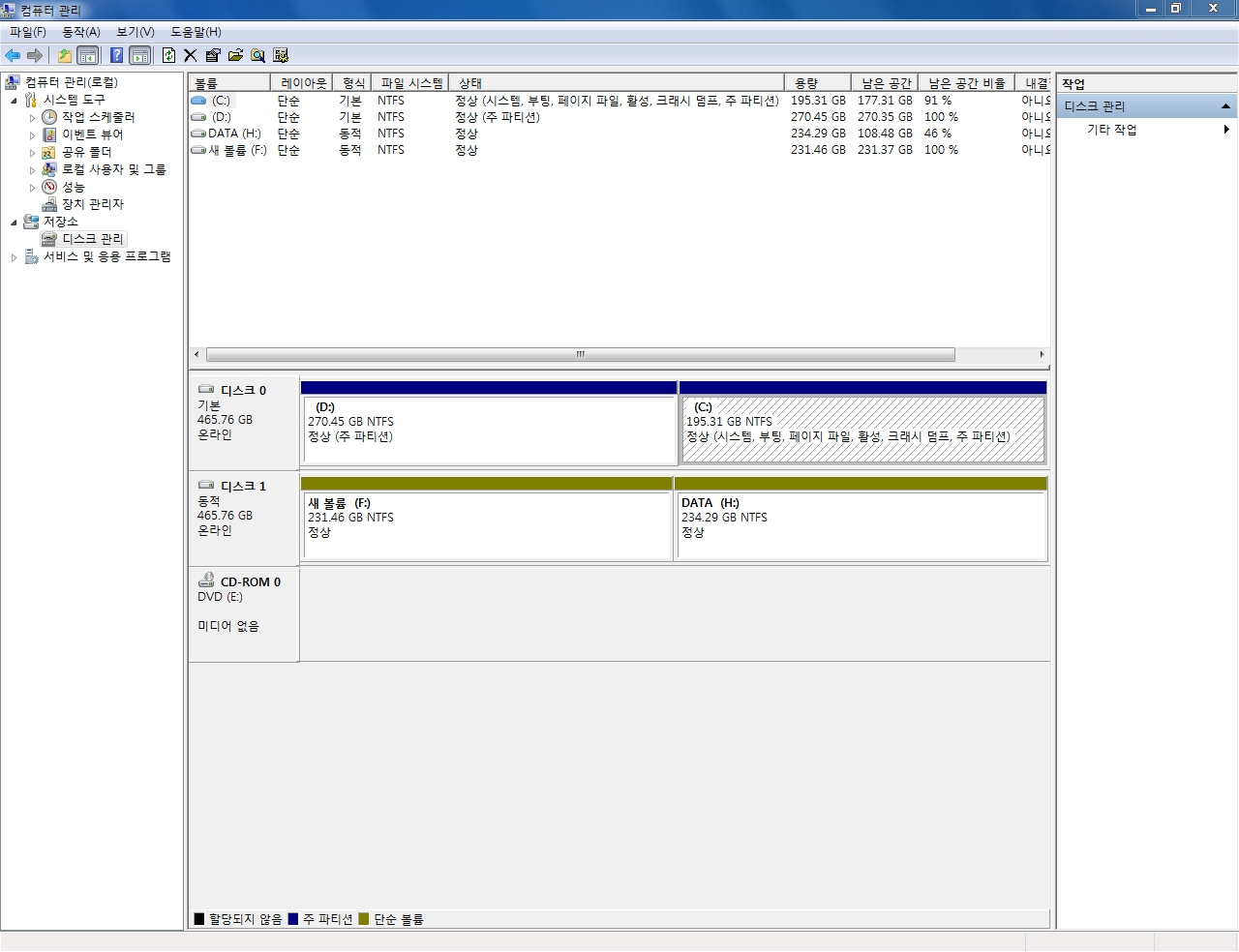The width and height of the screenshot is (1239, 952).
Task: Select 공유 폴더 tree icon
Action: tap(49, 152)
